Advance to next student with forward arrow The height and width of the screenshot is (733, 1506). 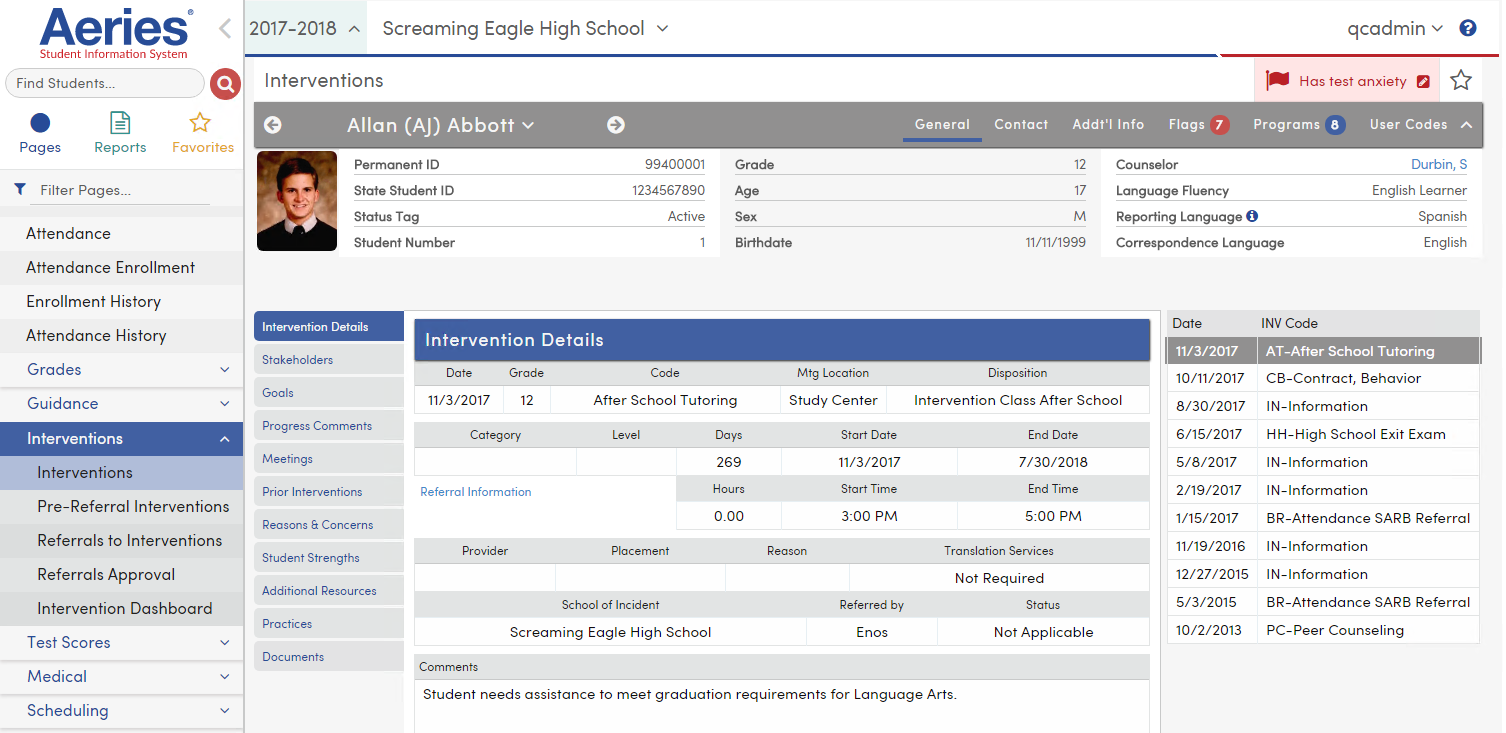tap(615, 125)
